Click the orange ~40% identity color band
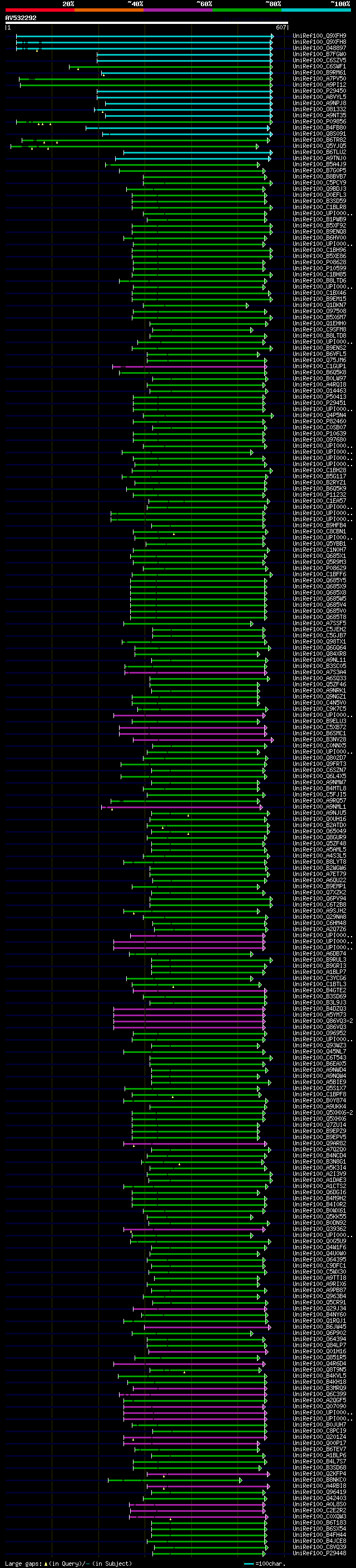 coord(109,10)
